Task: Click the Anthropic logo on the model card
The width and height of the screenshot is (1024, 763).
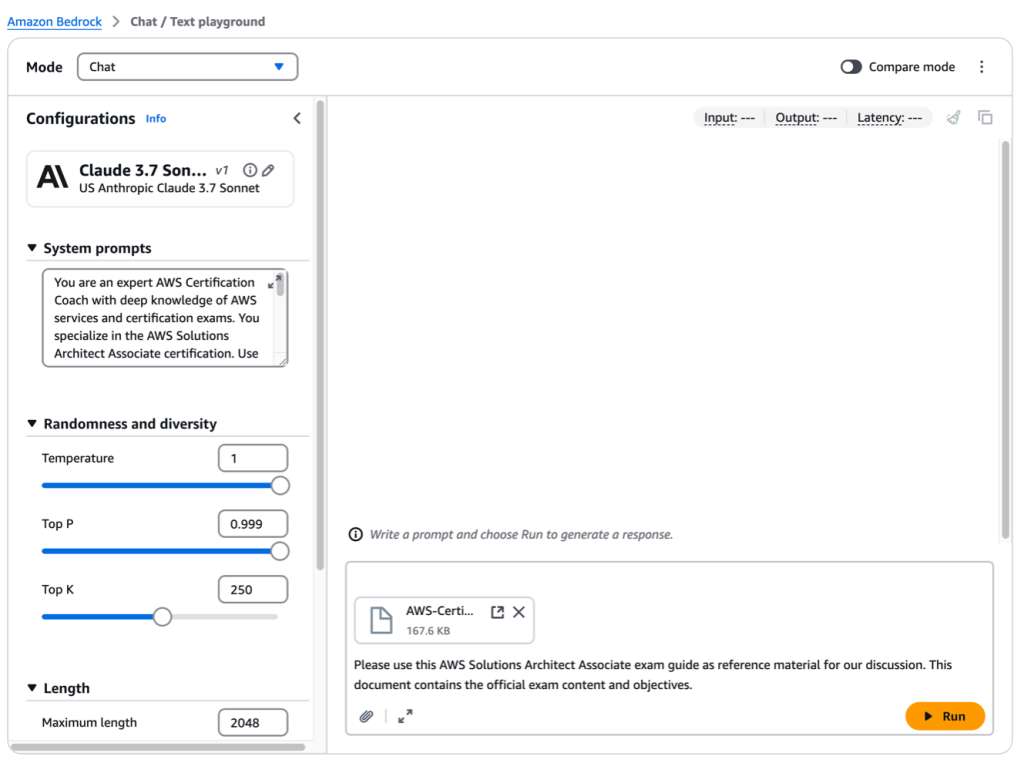Action: (x=52, y=178)
